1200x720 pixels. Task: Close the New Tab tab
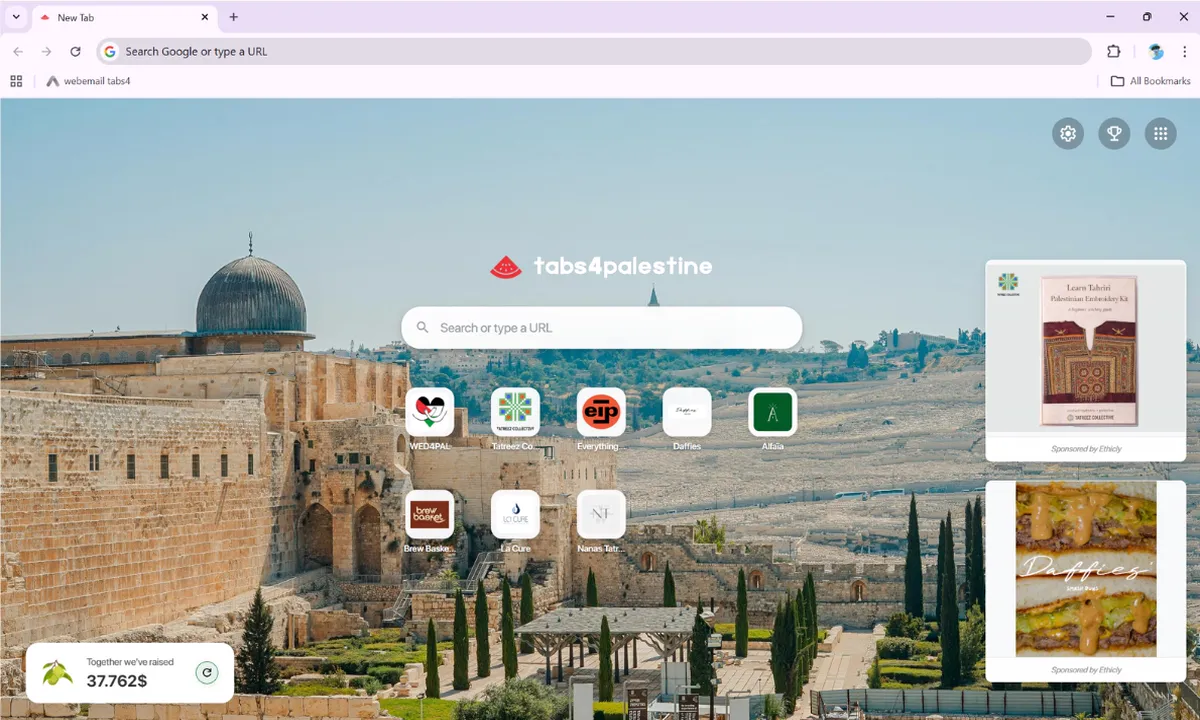[205, 17]
